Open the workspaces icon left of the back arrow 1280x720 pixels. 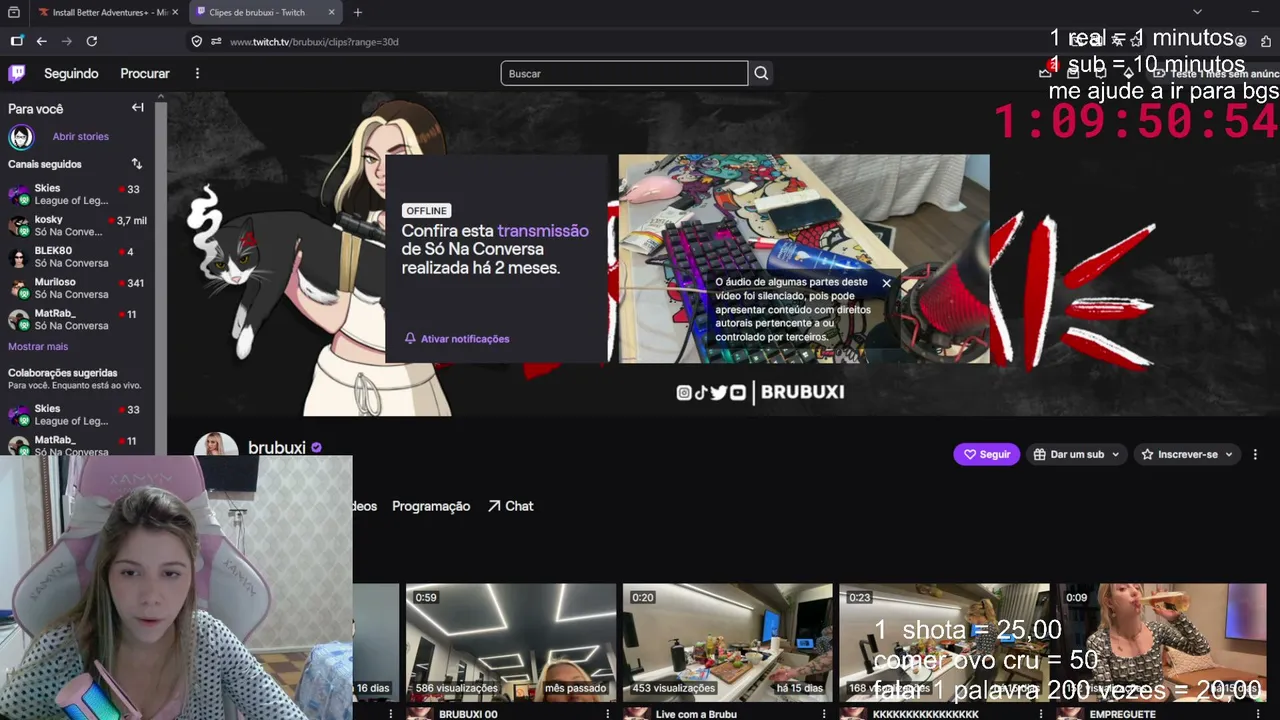[x=17, y=41]
